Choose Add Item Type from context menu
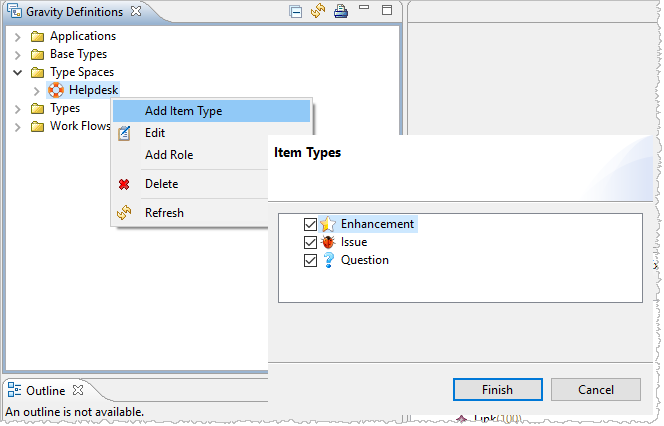Image resolution: width=664 pixels, height=426 pixels. click(x=183, y=111)
